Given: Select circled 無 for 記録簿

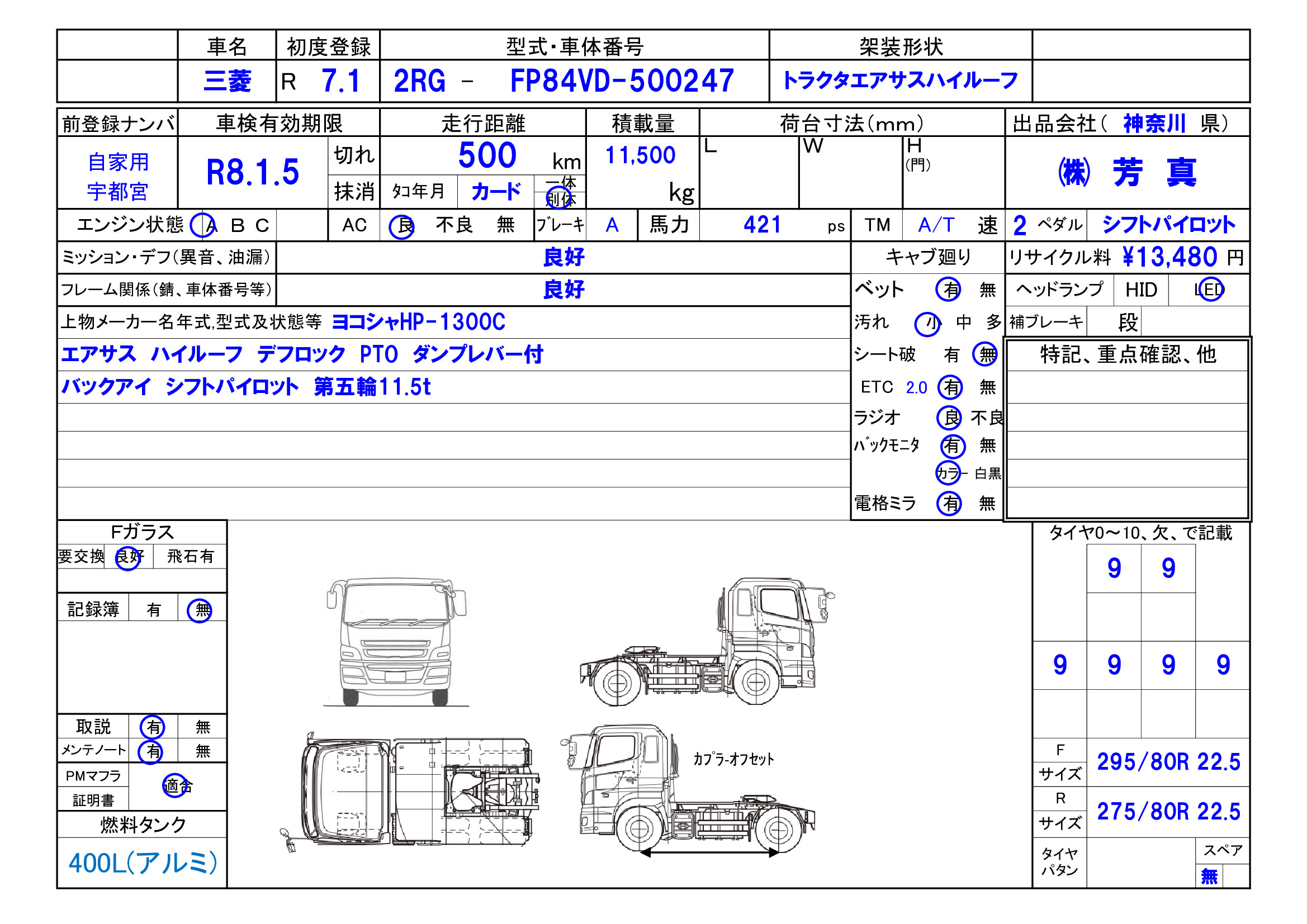Looking at the screenshot, I should [x=200, y=610].
